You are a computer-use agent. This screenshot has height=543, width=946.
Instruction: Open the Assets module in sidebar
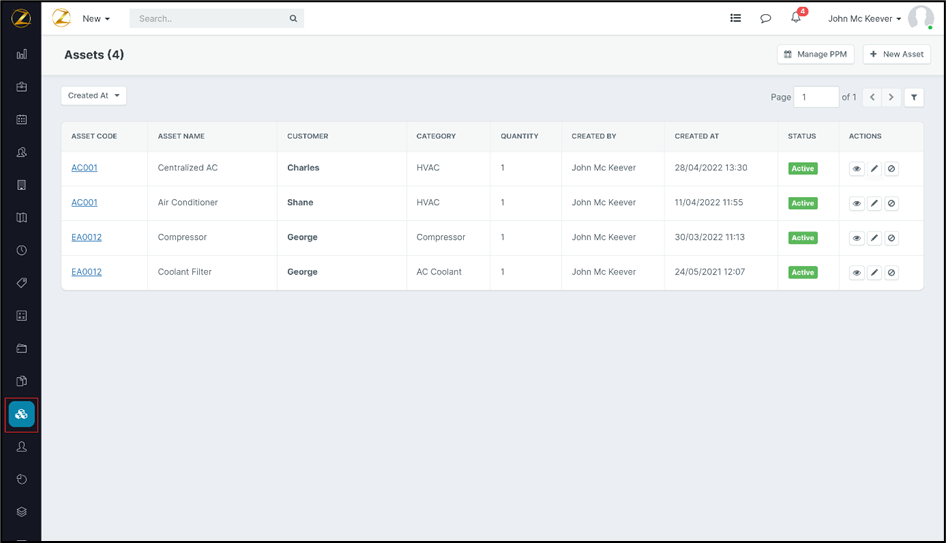click(21, 414)
